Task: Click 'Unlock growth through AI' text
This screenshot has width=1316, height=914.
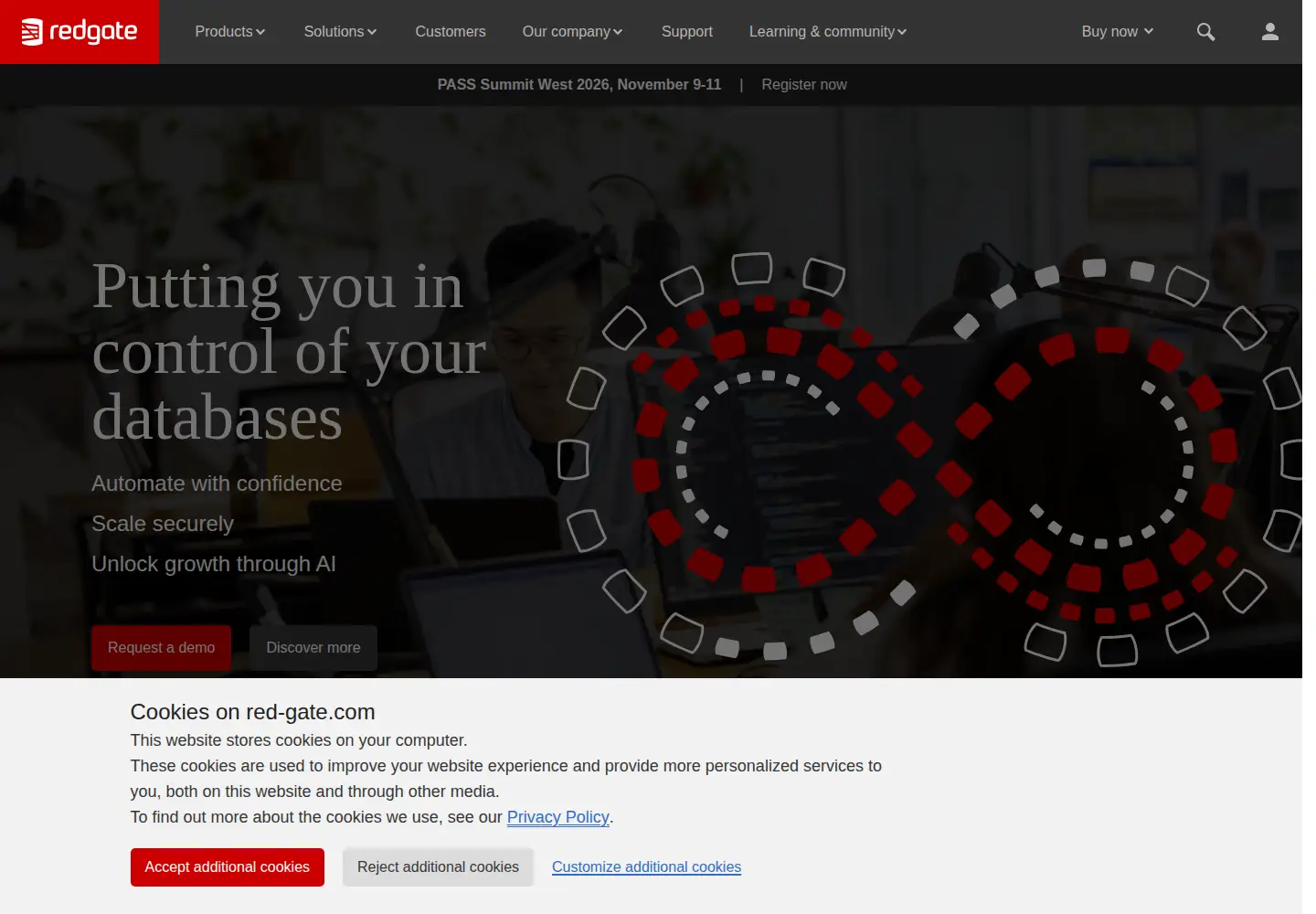Action: [214, 564]
